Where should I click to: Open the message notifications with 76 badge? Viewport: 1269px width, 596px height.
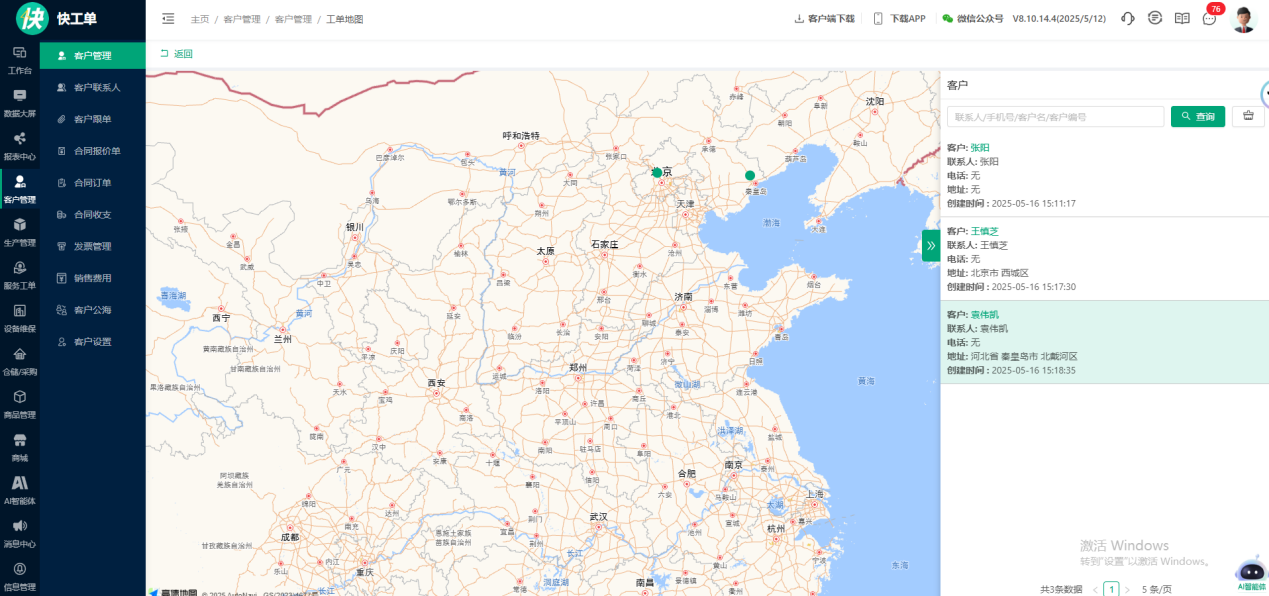[1210, 19]
